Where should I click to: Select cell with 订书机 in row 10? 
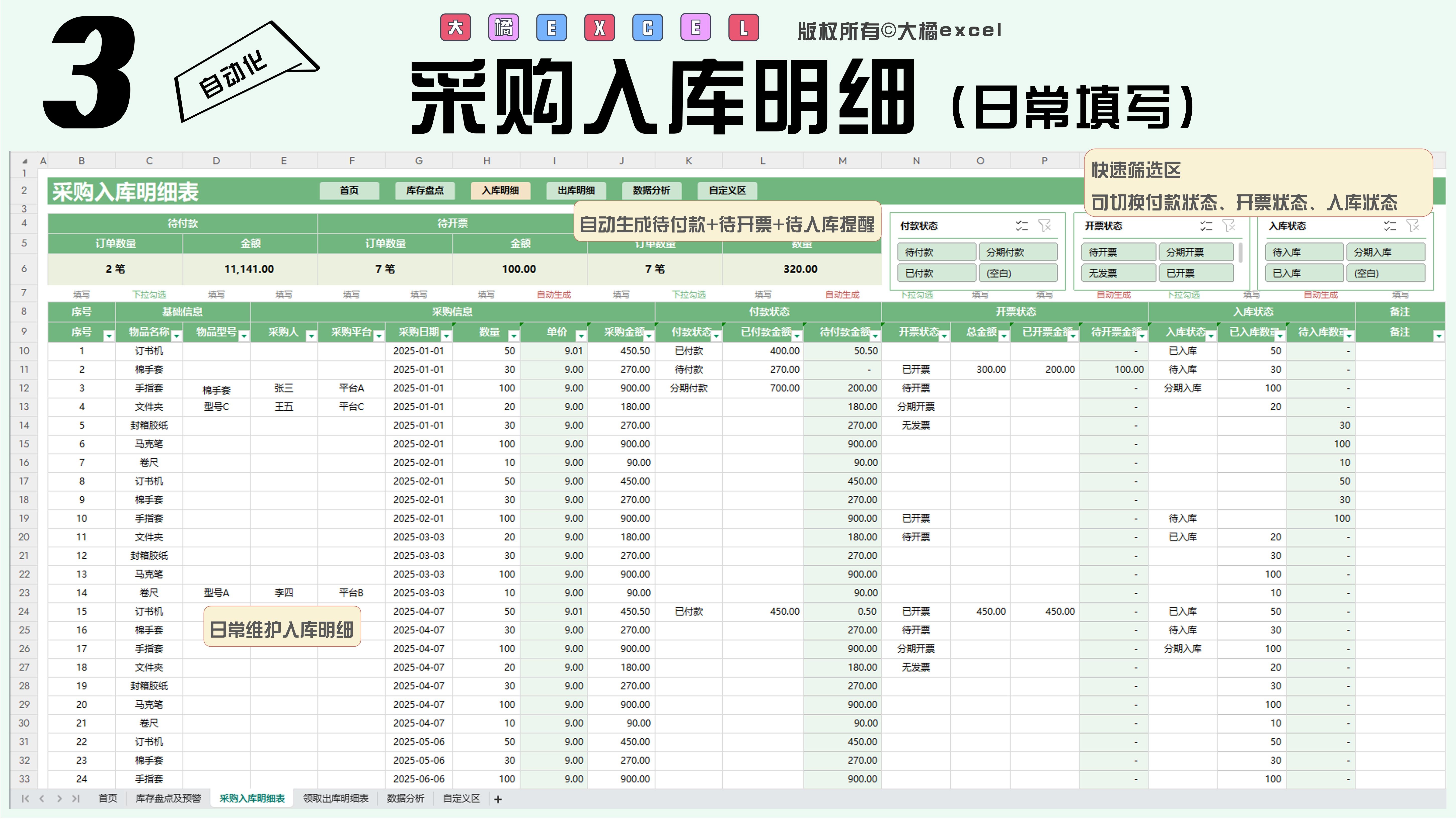149,351
